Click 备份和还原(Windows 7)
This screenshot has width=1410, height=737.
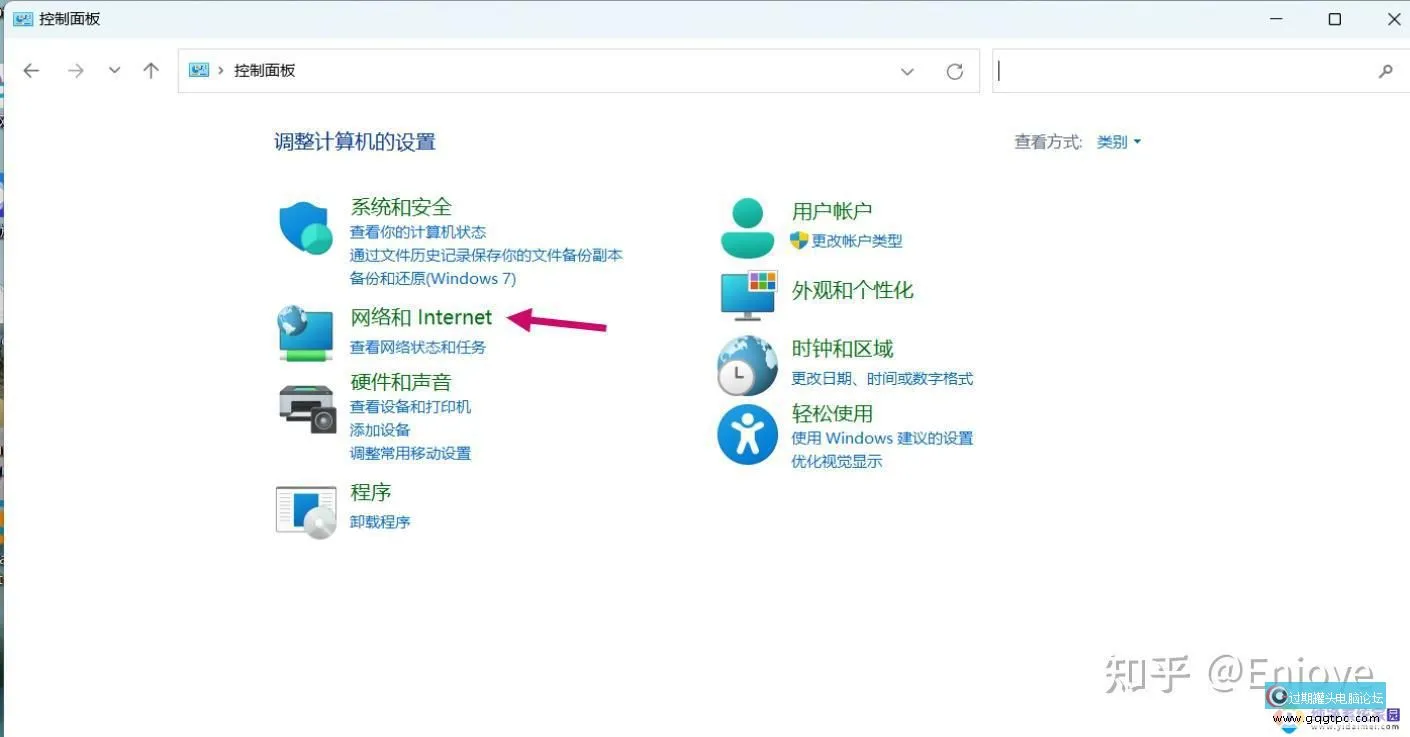(433, 278)
